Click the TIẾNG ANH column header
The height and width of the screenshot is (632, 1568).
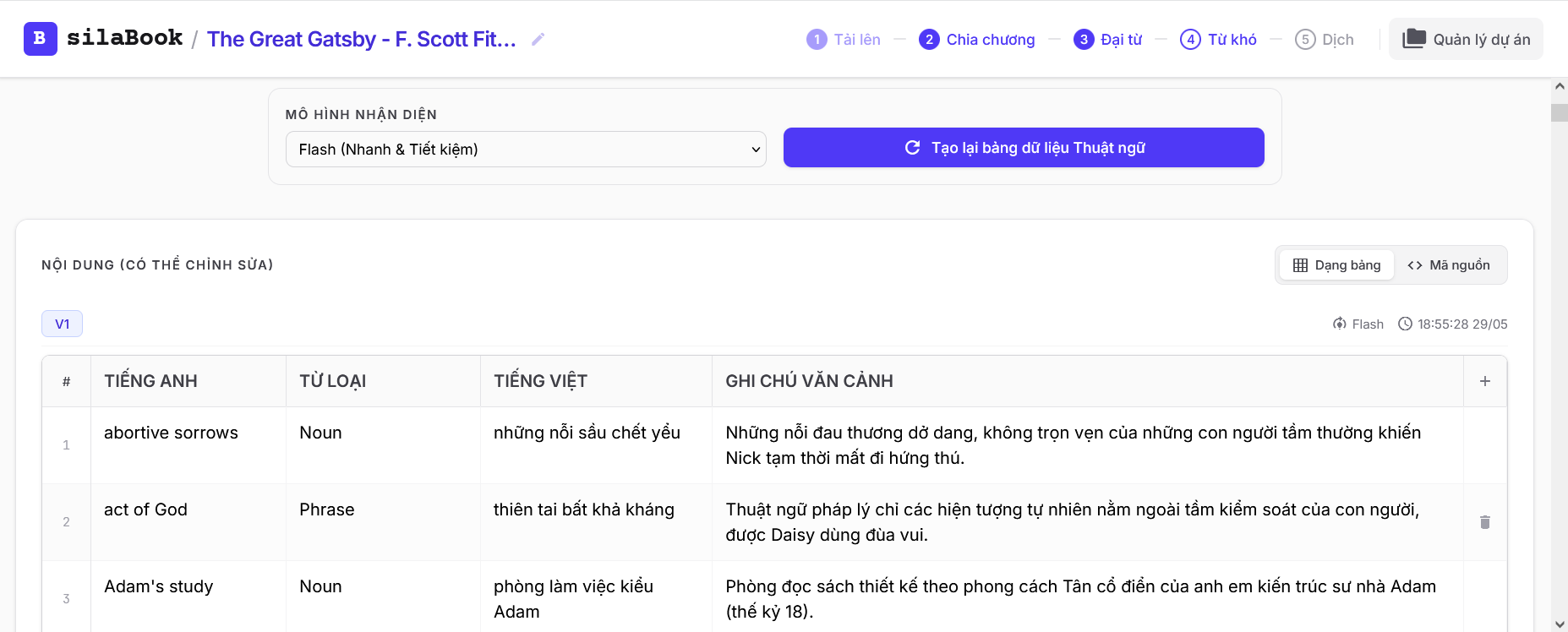pos(188,381)
